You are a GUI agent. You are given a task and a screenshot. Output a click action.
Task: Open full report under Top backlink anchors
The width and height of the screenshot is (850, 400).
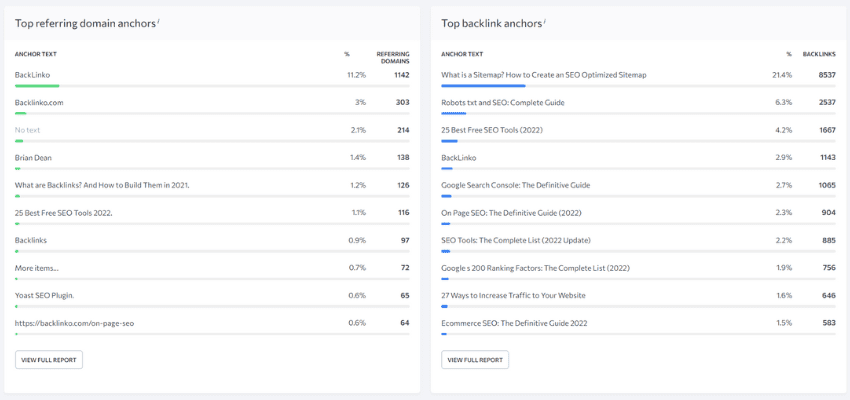point(475,360)
